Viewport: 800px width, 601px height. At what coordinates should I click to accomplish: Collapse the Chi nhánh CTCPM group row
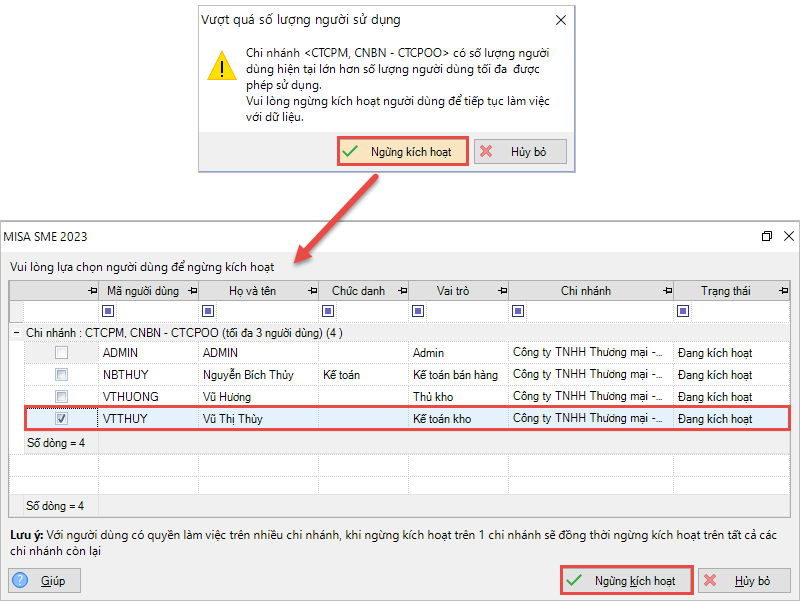pyautogui.click(x=17, y=332)
